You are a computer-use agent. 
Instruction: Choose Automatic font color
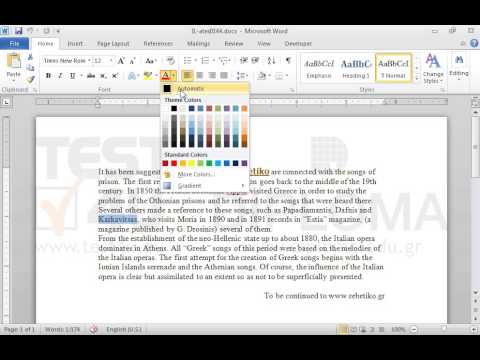coord(204,88)
